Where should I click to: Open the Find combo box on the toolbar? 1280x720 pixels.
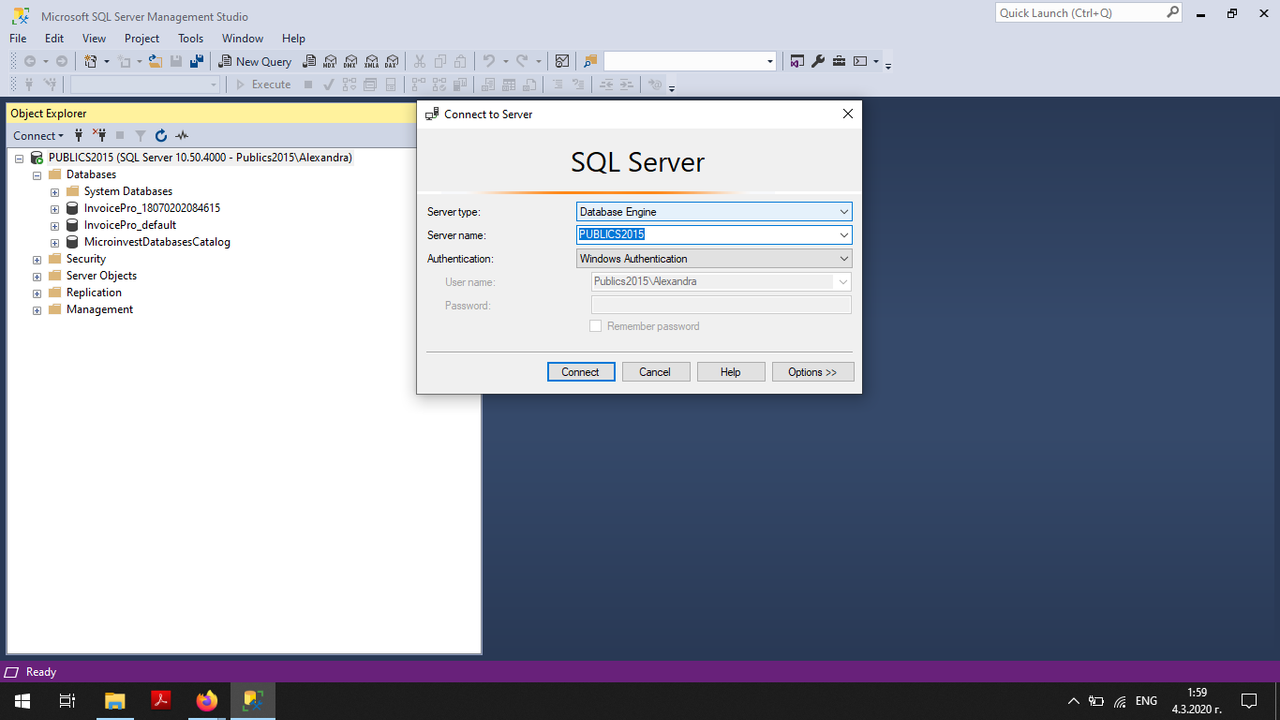pos(690,61)
